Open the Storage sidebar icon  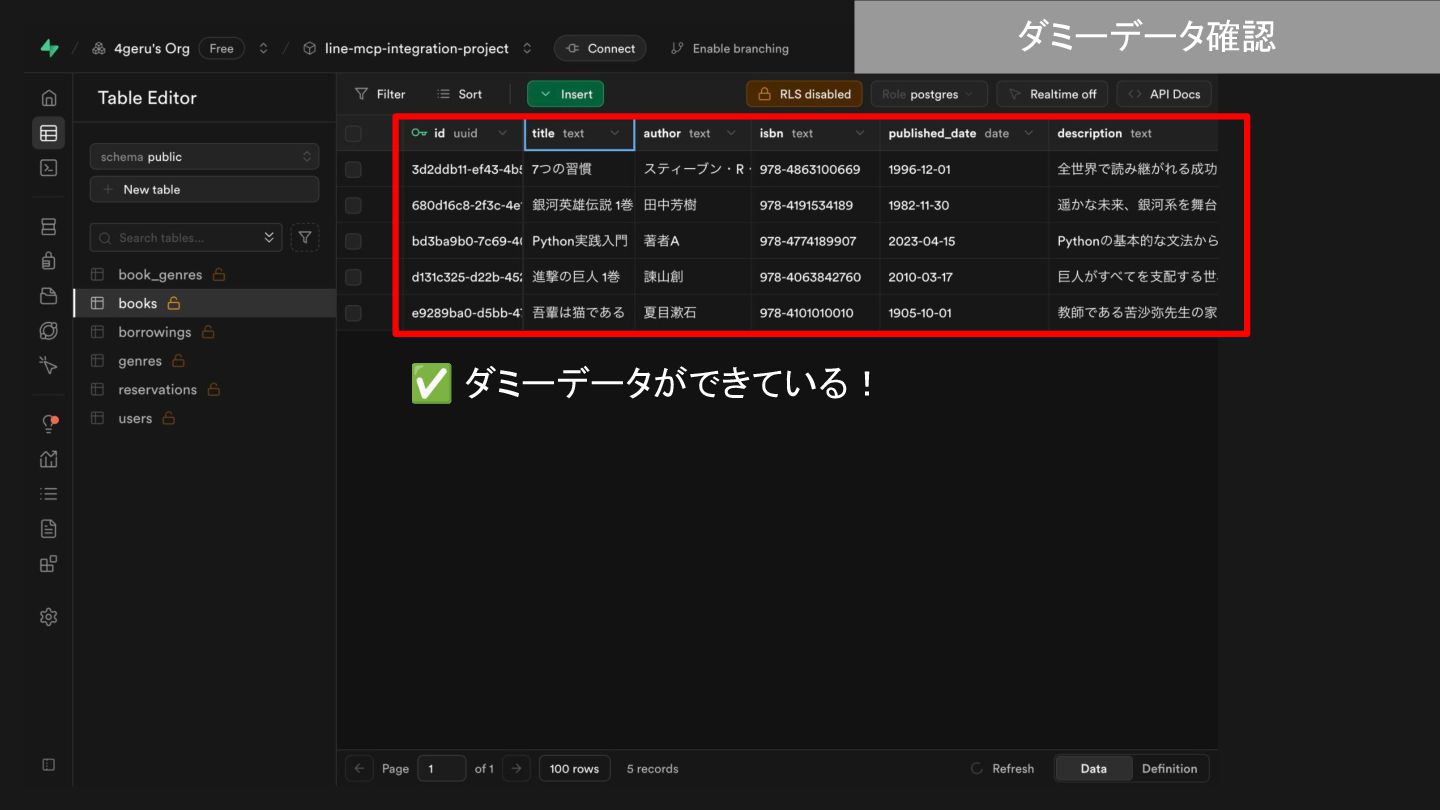[x=48, y=296]
